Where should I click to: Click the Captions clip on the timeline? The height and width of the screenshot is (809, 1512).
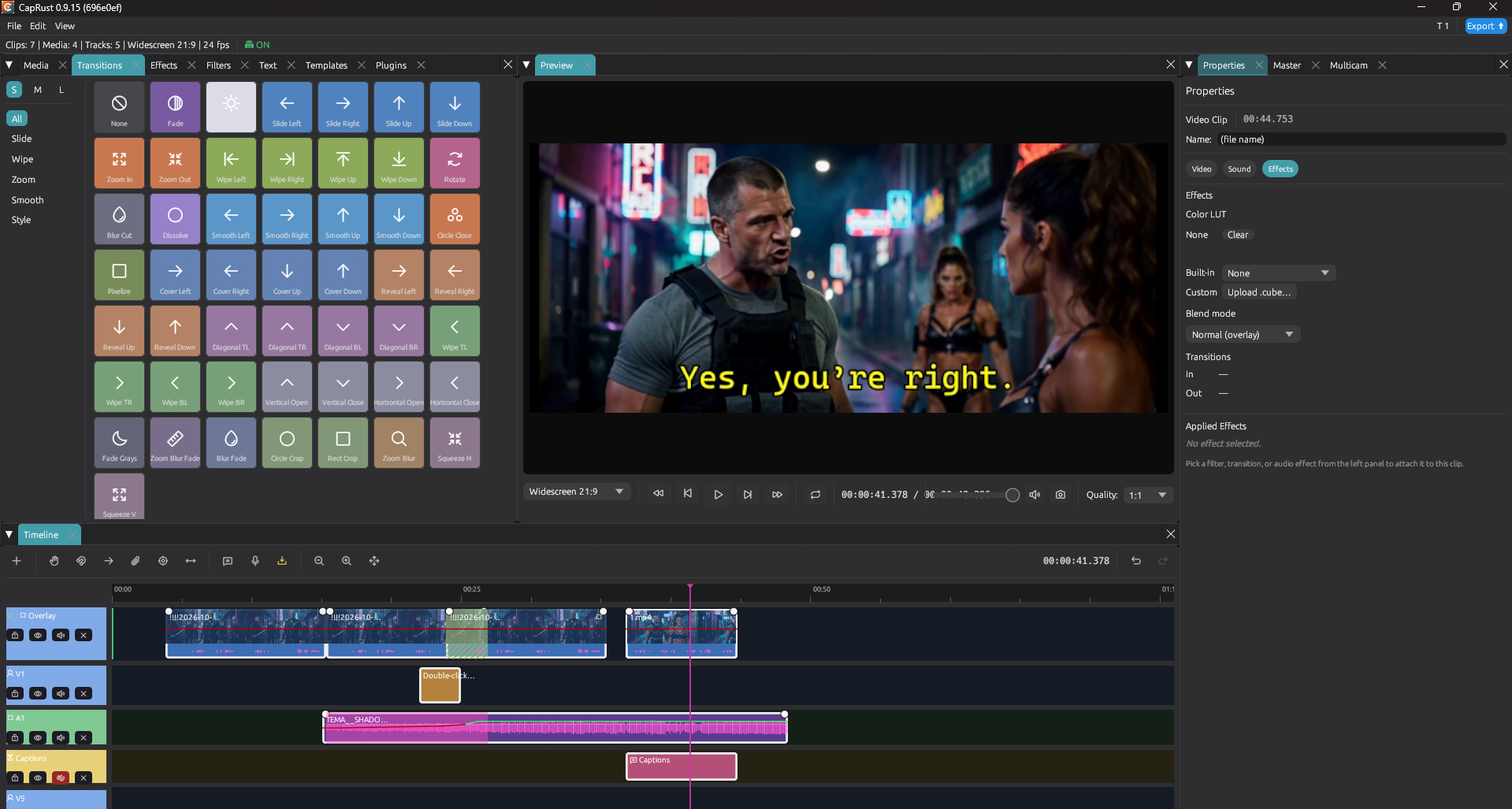682,766
